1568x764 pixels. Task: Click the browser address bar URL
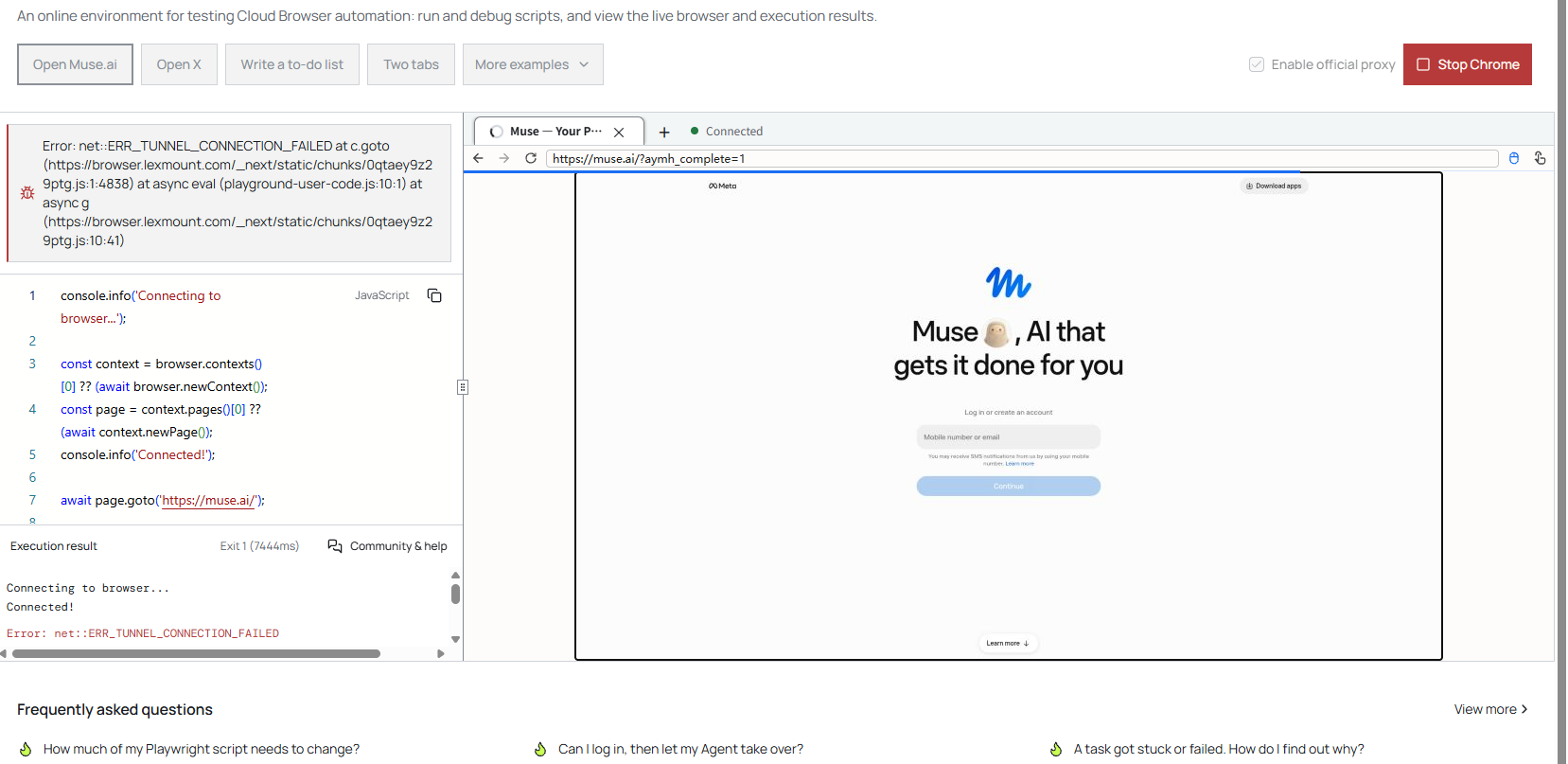(1022, 158)
